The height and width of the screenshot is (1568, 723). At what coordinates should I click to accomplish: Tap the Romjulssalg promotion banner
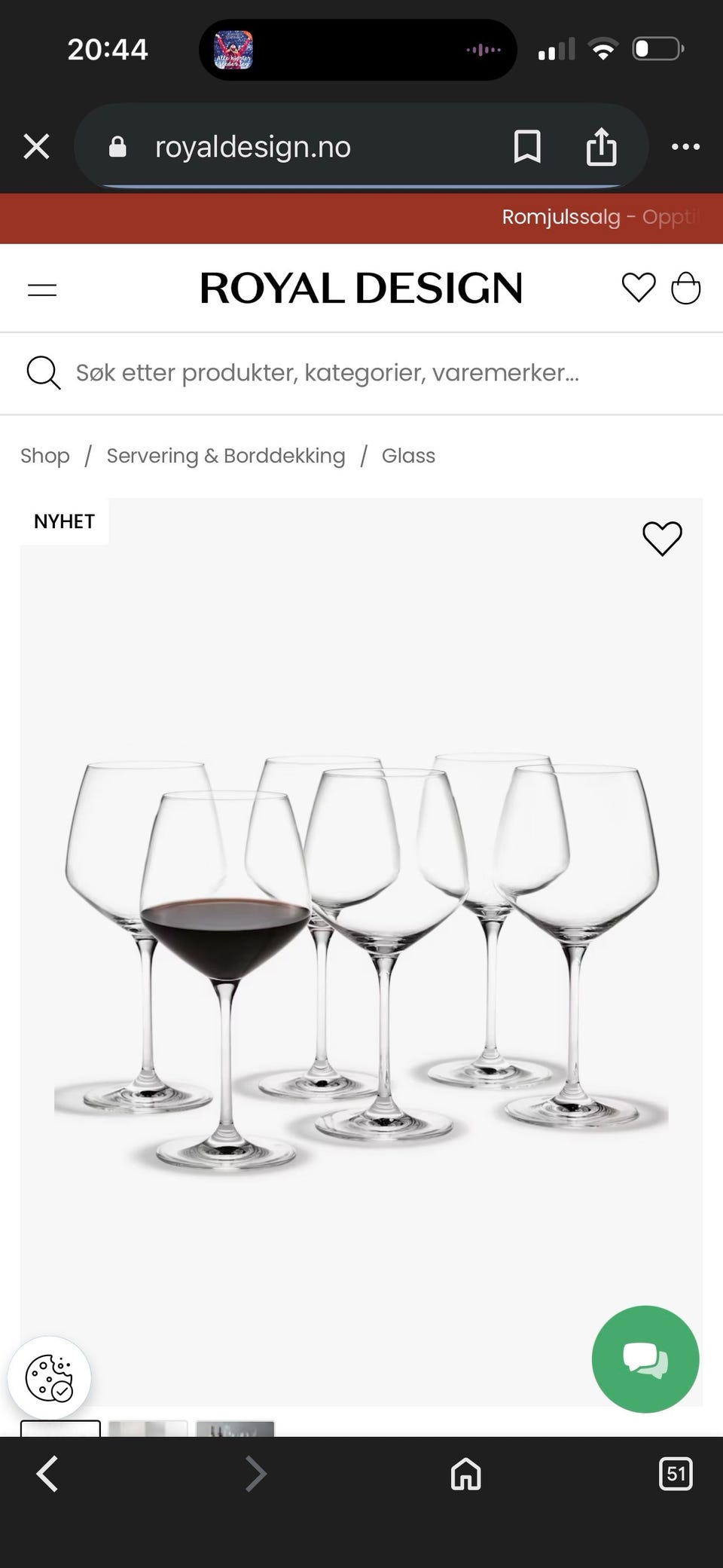[x=361, y=218]
